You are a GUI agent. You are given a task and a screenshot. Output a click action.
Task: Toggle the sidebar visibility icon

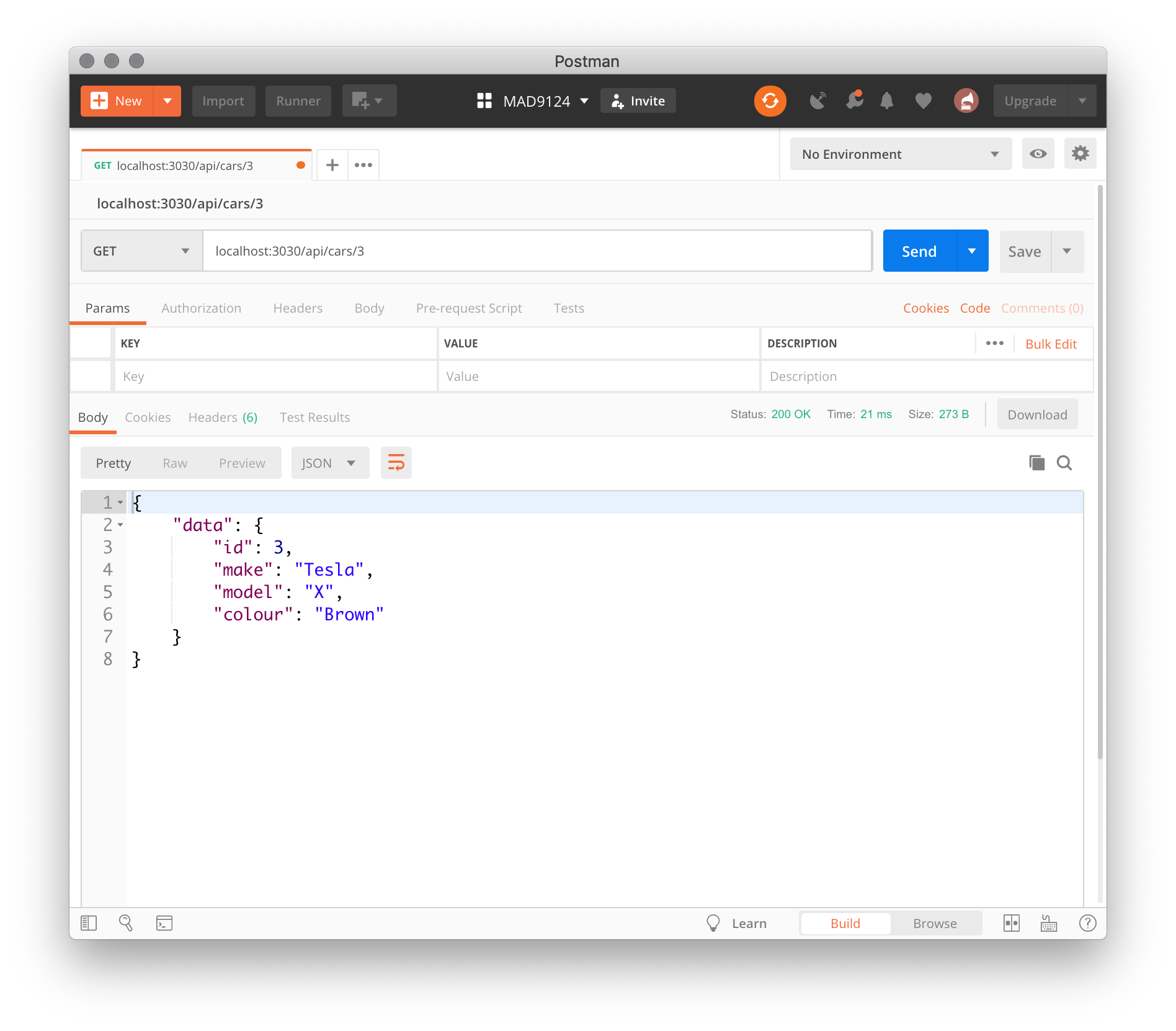(x=89, y=923)
